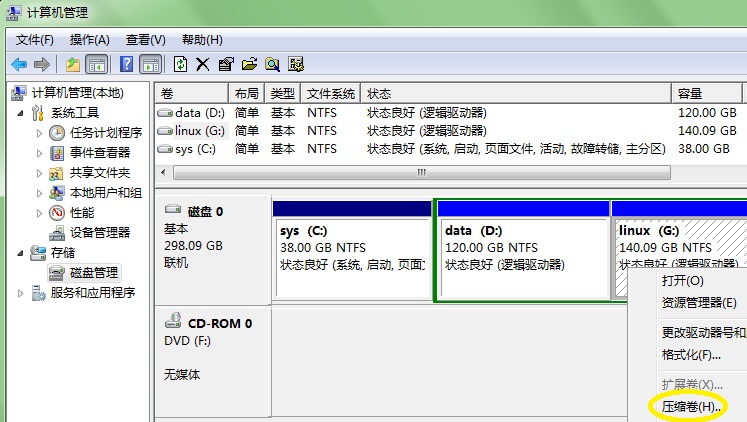Toggle the show/hide console tree icon
Screen dimensions: 747x422
(97, 64)
